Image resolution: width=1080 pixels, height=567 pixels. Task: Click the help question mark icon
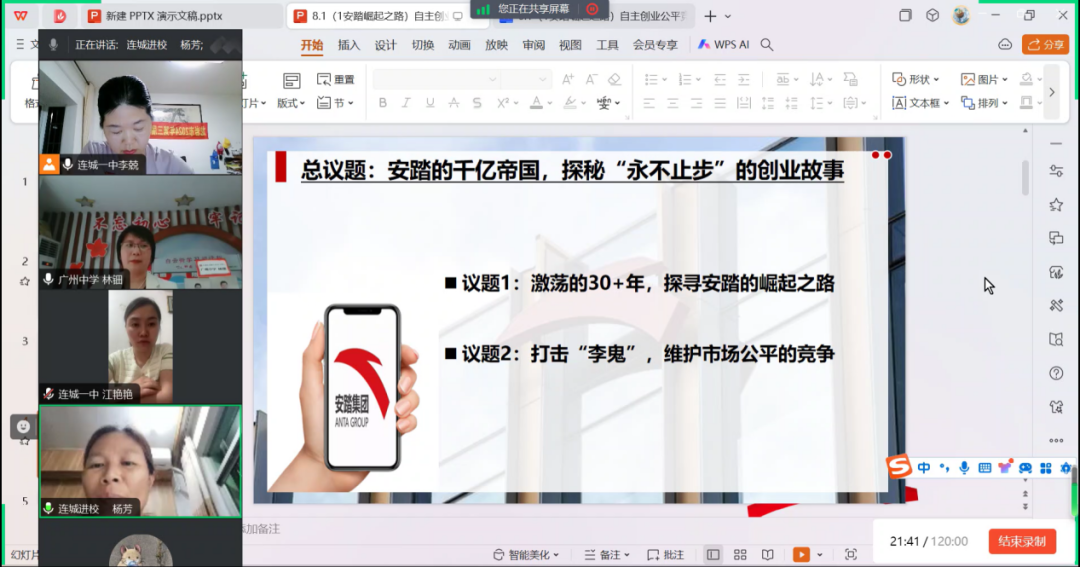[x=1056, y=373]
